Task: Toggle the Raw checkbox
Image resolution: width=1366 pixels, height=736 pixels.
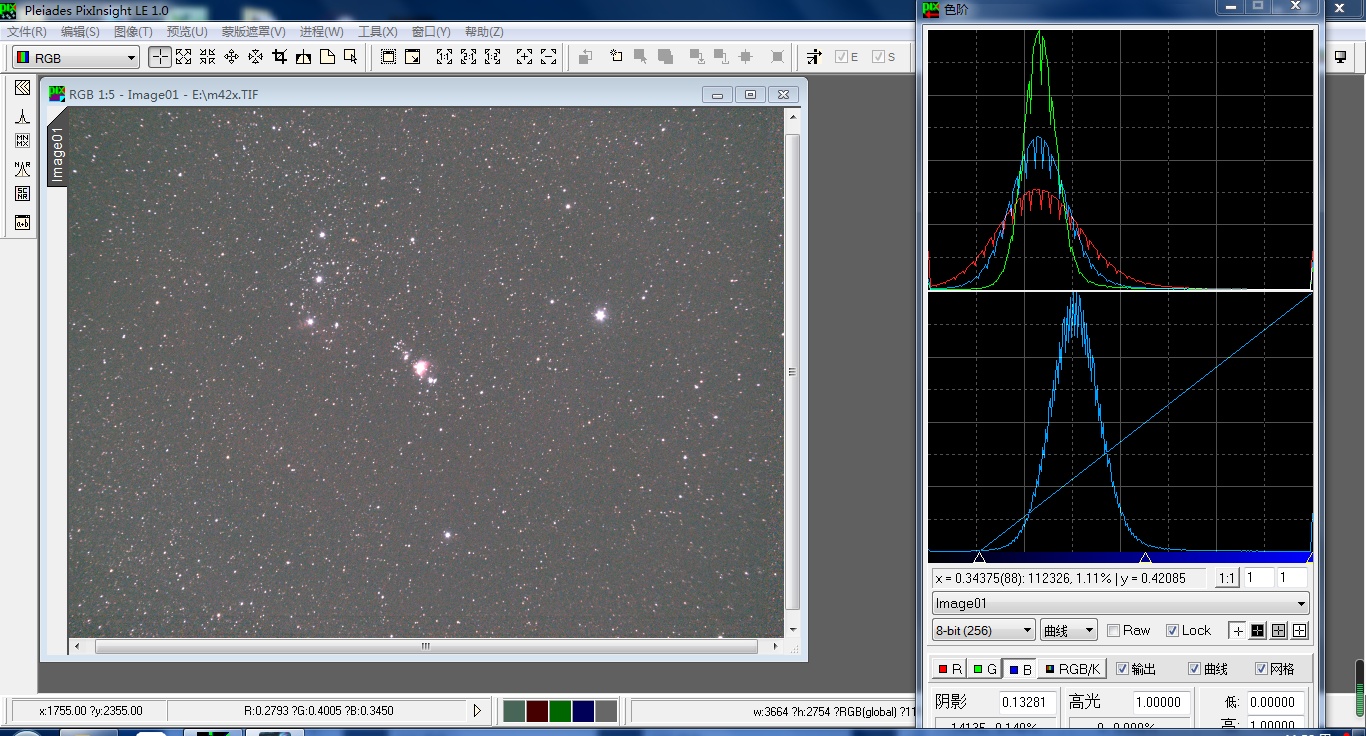Action: (1113, 631)
